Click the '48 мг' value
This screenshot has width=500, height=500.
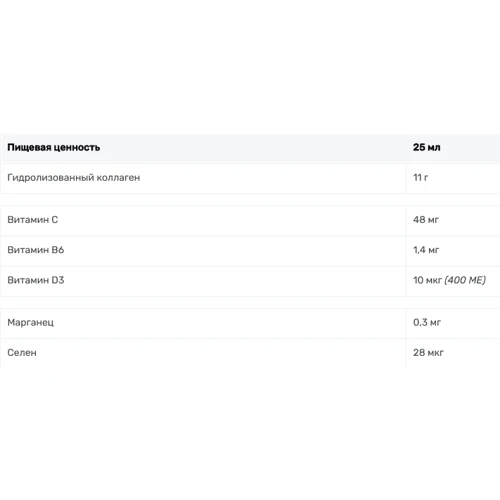[426, 220]
